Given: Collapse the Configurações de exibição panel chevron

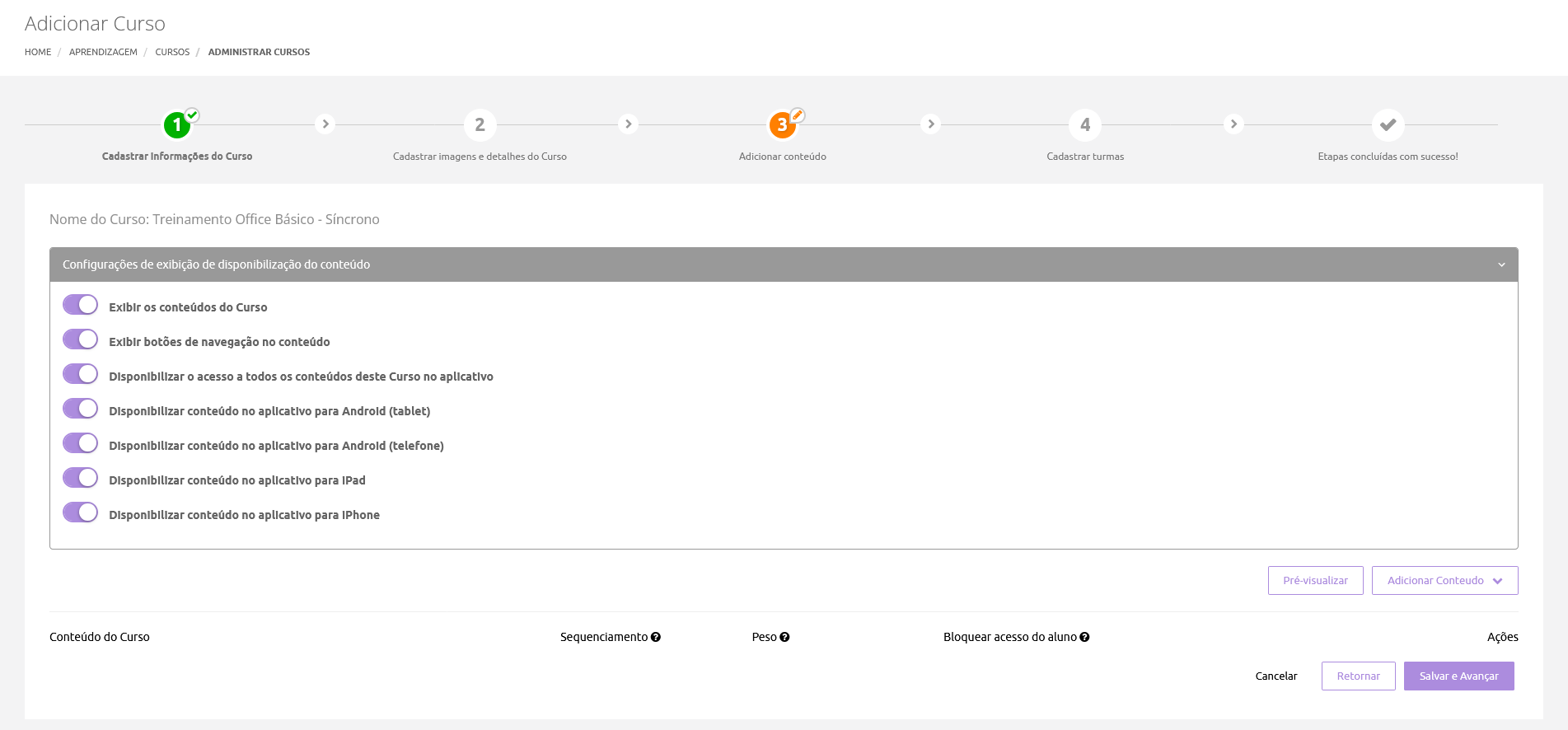Looking at the screenshot, I should click(1501, 264).
